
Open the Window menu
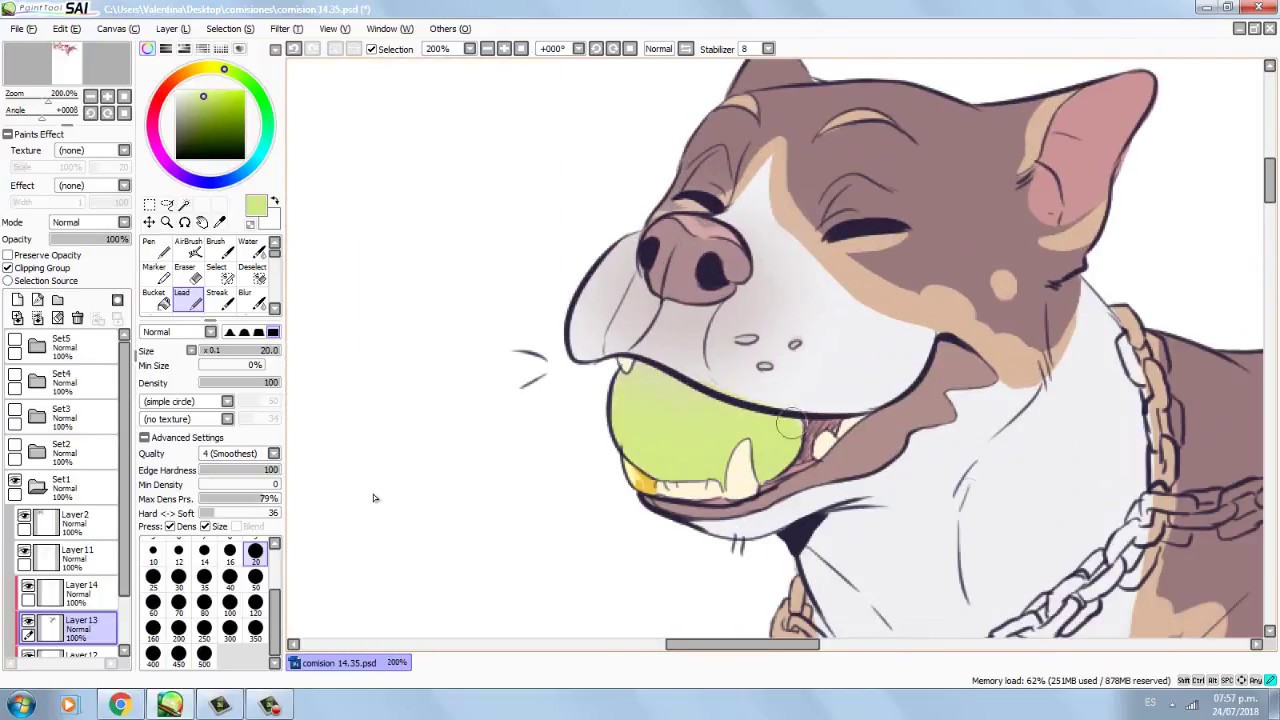389,29
